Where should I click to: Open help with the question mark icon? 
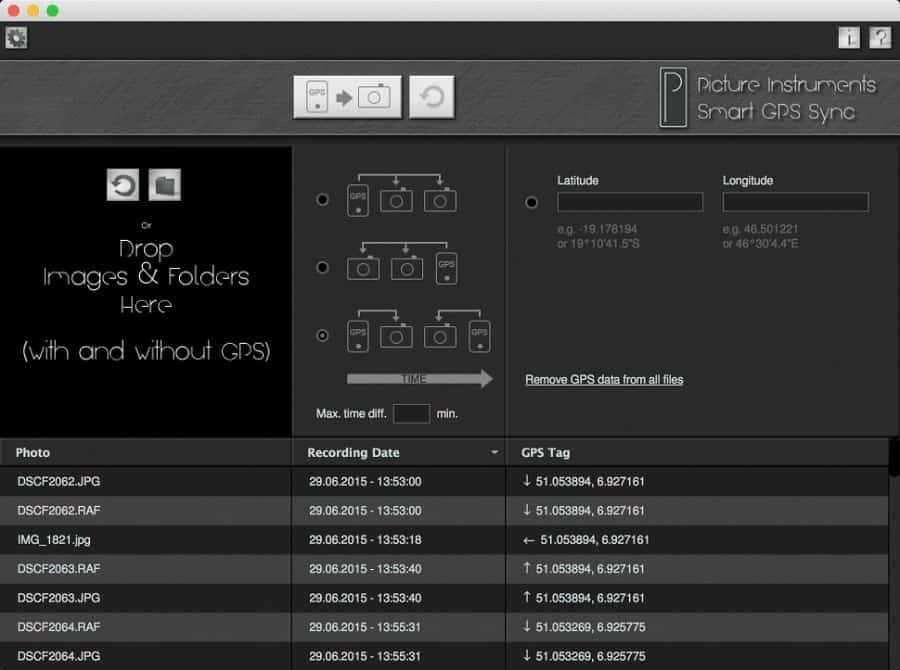point(880,38)
